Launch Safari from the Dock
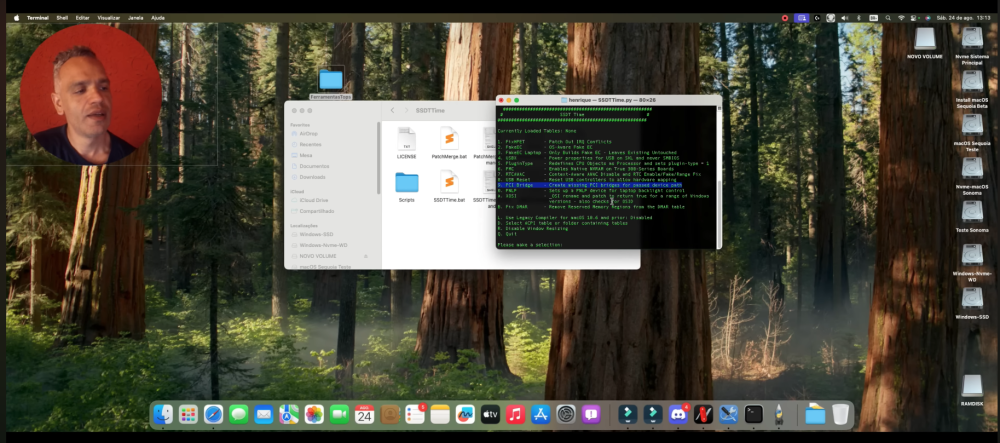This screenshot has width=1000, height=443. click(x=214, y=414)
